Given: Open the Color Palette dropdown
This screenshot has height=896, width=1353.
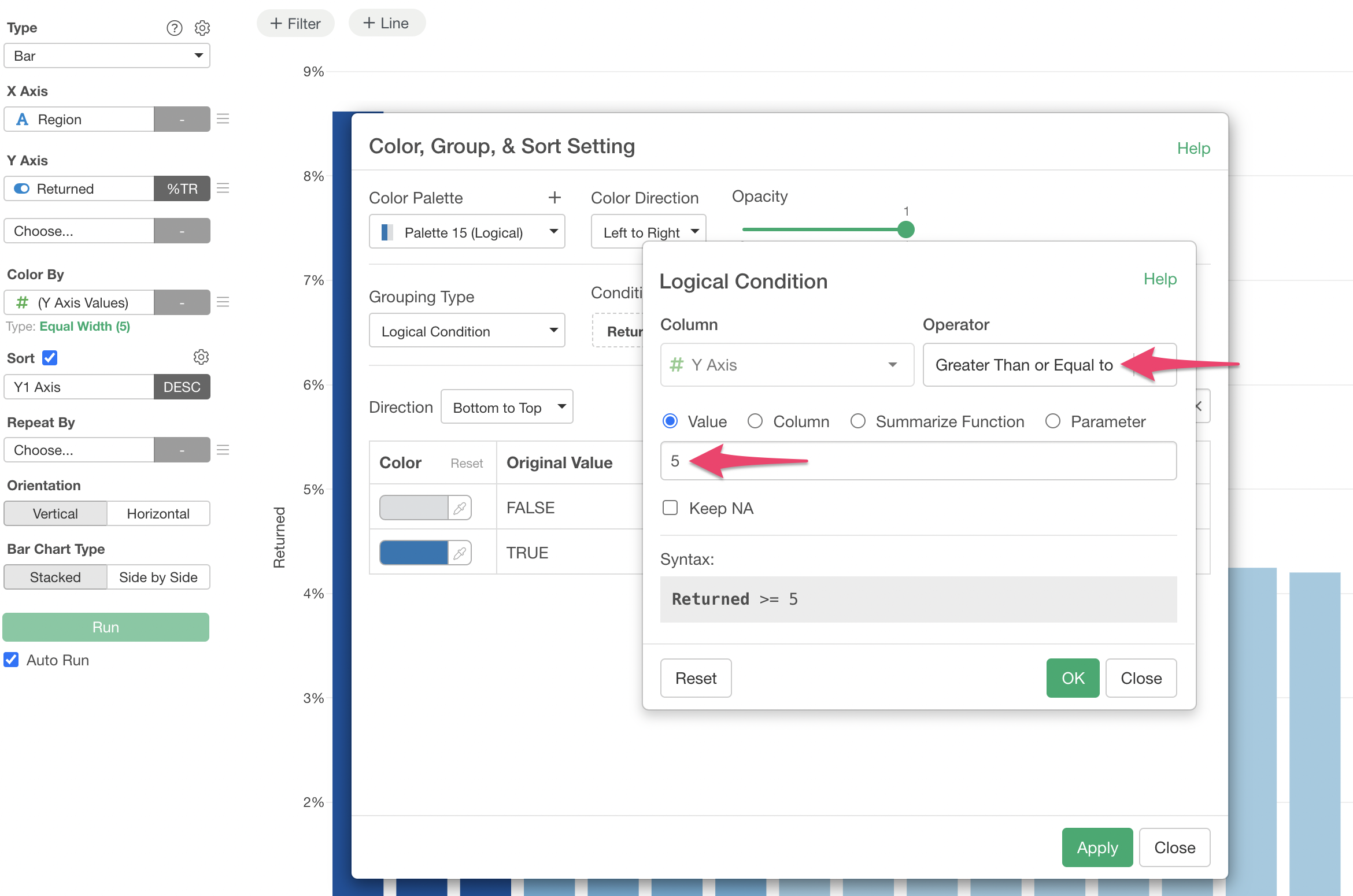Looking at the screenshot, I should [x=467, y=232].
